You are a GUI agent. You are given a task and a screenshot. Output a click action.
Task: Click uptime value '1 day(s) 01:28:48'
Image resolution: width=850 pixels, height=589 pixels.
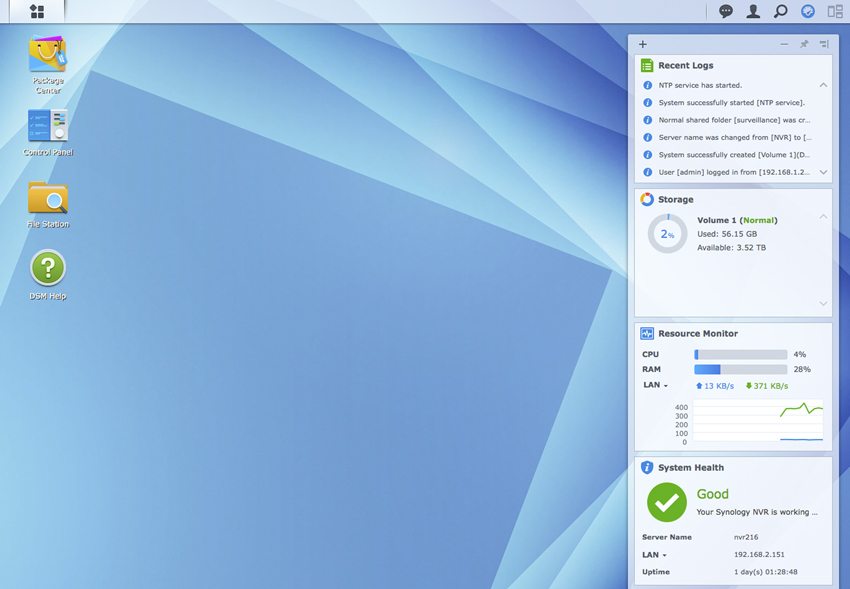coord(765,572)
